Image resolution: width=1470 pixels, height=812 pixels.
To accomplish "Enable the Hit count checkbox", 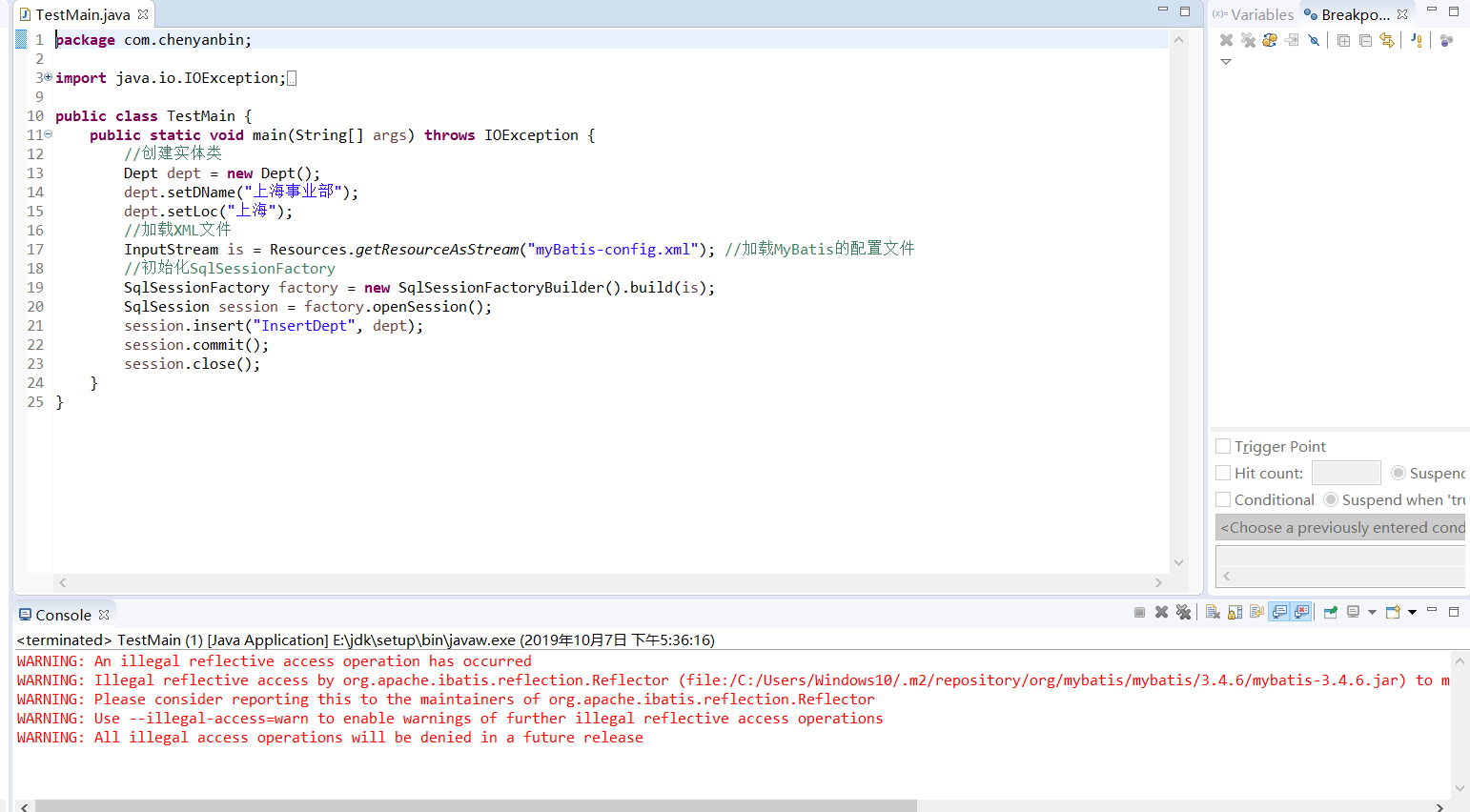I will (x=1223, y=473).
